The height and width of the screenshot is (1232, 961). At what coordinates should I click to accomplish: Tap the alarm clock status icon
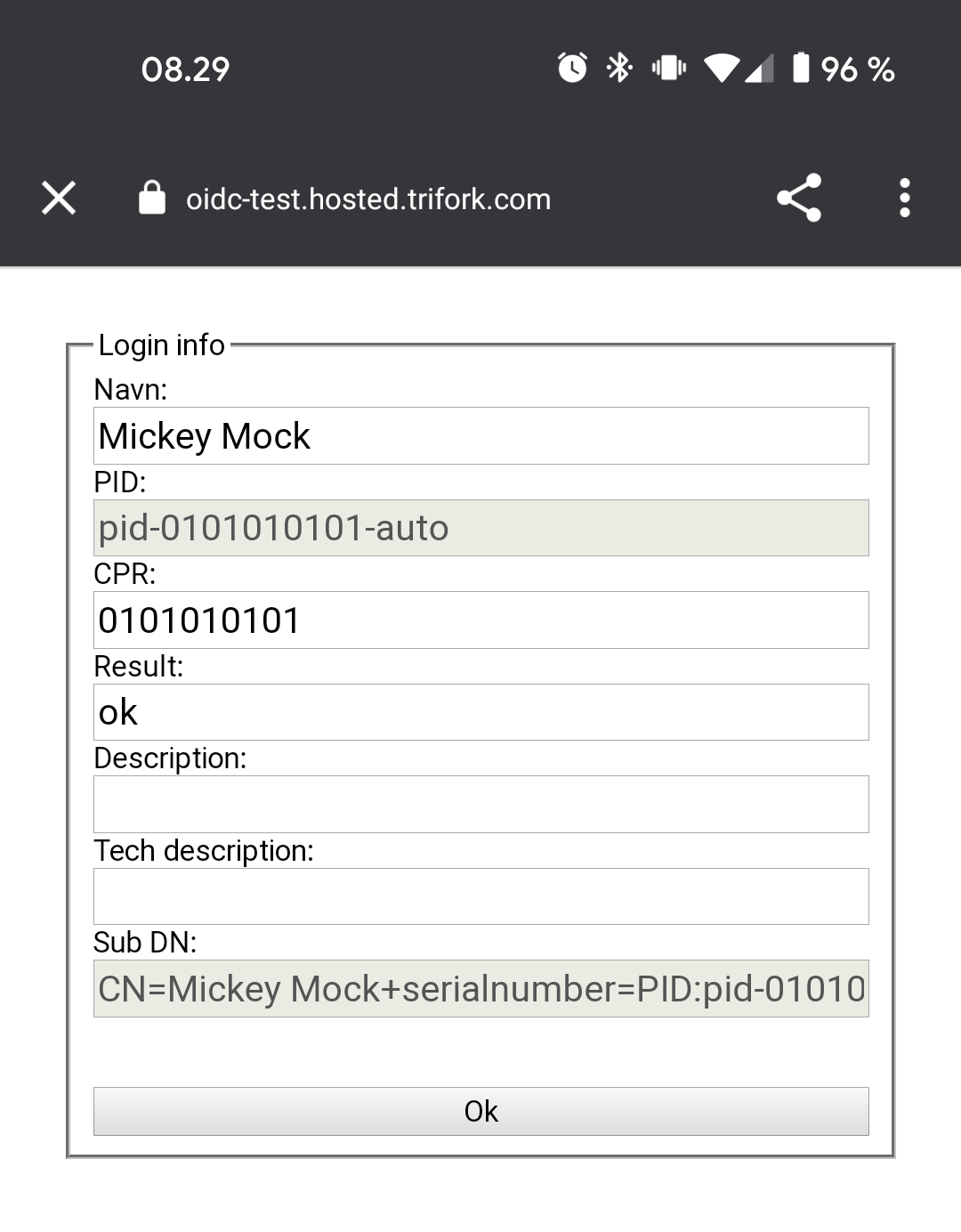click(572, 68)
